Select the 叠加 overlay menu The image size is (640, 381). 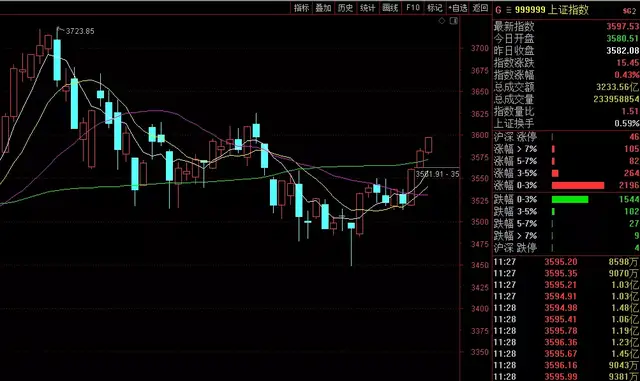(x=323, y=8)
